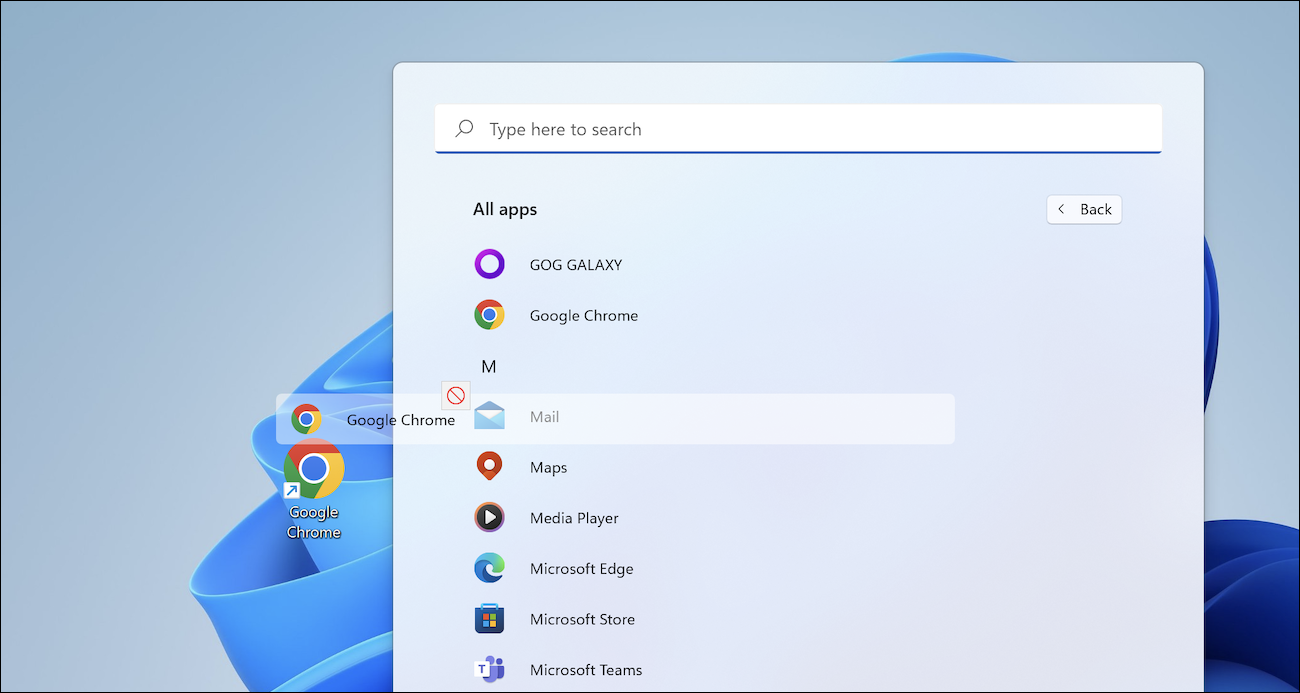Click the Mail envelope icon
Viewport: 1300px width, 693px height.
coord(489,416)
